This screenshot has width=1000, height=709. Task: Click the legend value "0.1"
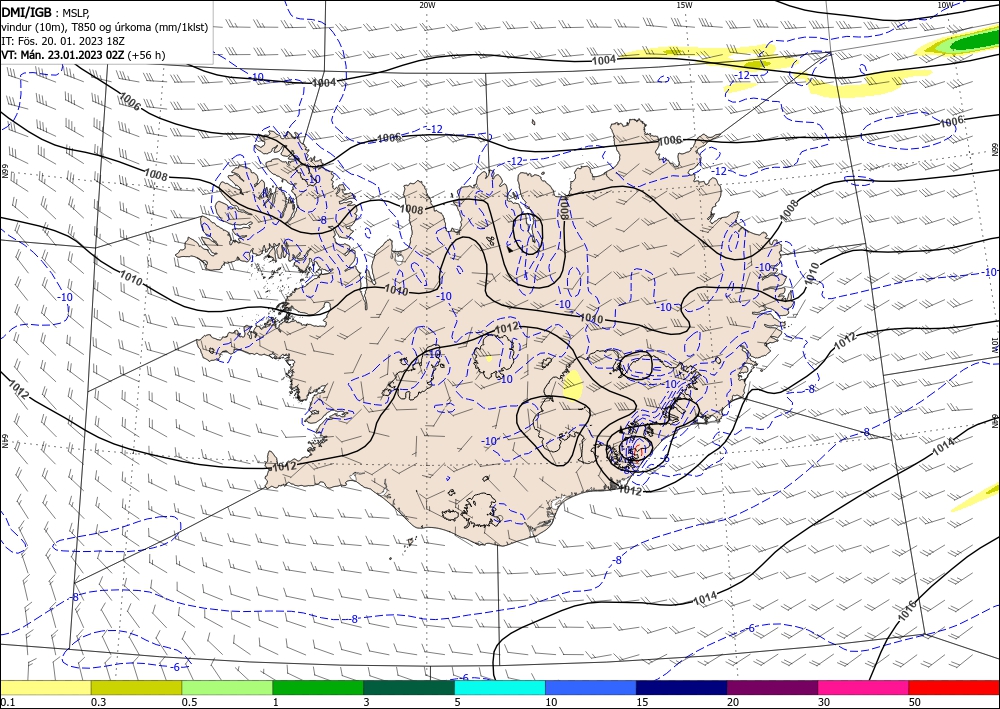pyautogui.click(x=7, y=702)
